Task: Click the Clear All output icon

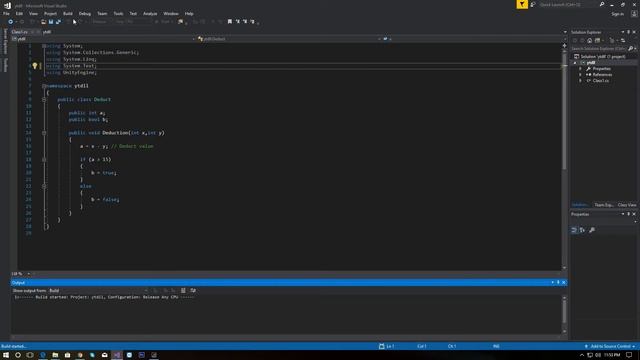Action: pos(183,291)
